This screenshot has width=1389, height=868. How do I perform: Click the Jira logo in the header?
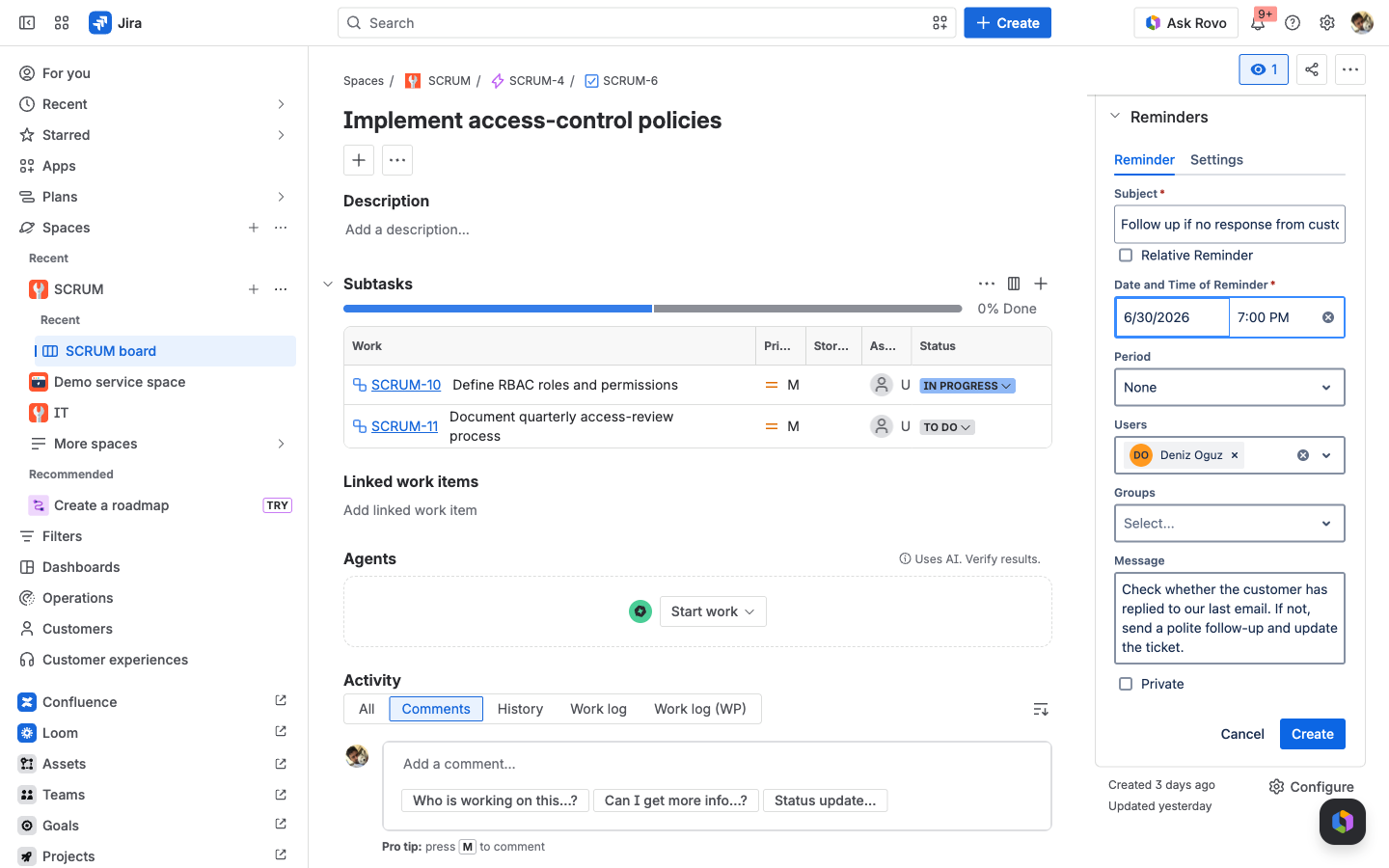(x=116, y=23)
